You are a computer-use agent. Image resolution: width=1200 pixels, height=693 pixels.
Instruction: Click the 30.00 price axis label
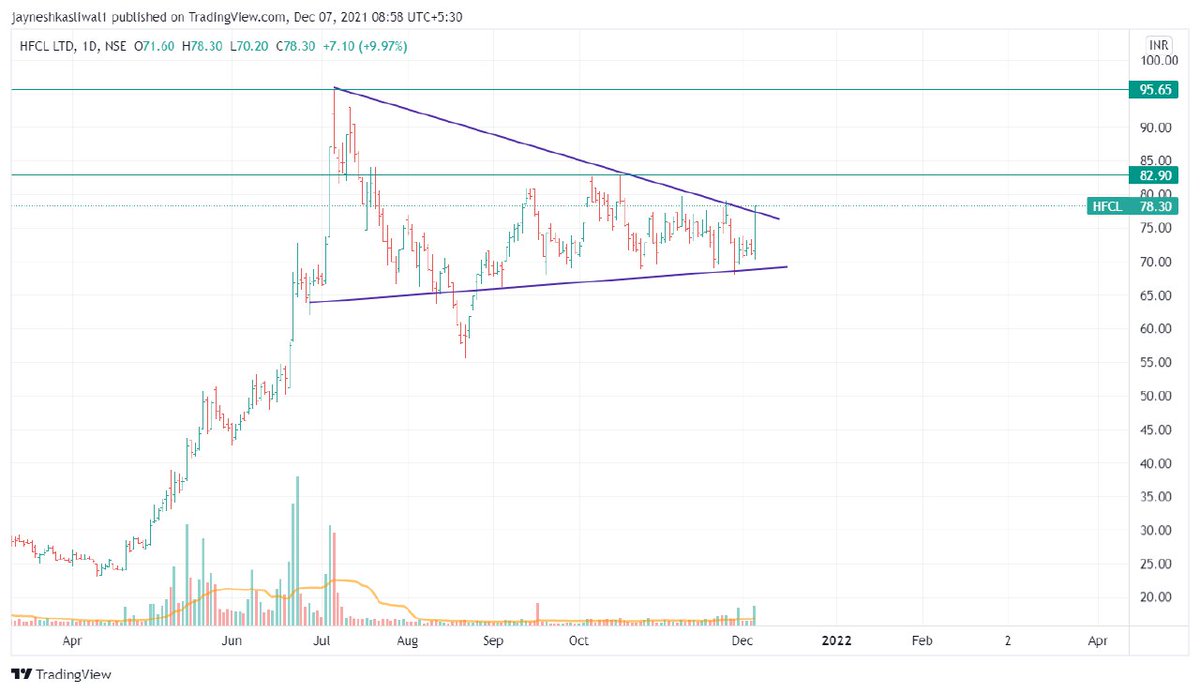pyautogui.click(x=1158, y=531)
